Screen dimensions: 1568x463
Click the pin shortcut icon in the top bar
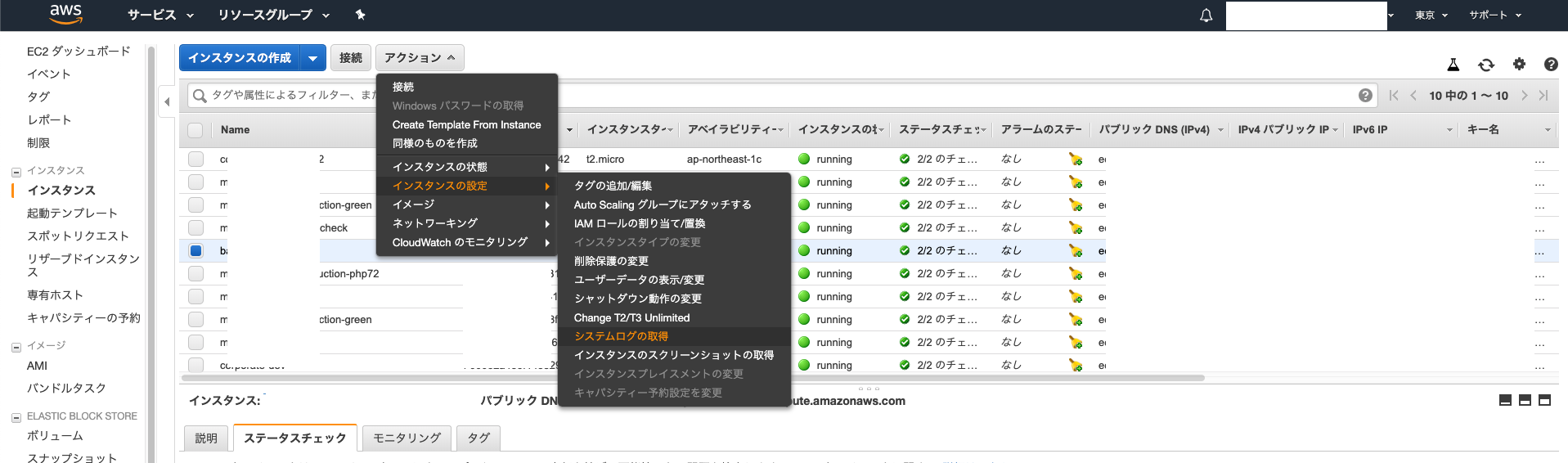click(x=360, y=15)
